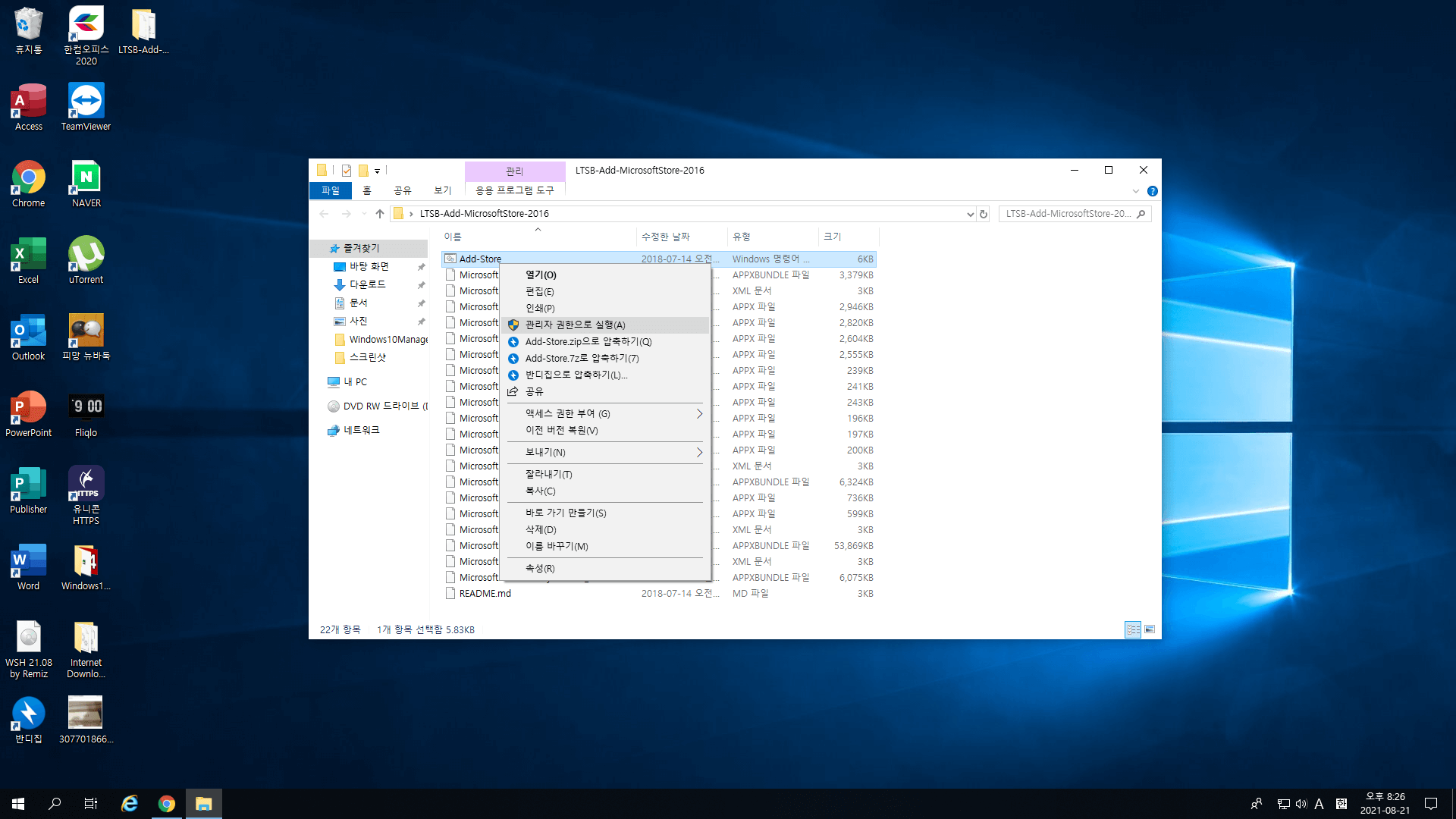This screenshot has height=819, width=1456.
Task: Select 관리자 권한으로 실행(A)
Action: click(x=606, y=325)
